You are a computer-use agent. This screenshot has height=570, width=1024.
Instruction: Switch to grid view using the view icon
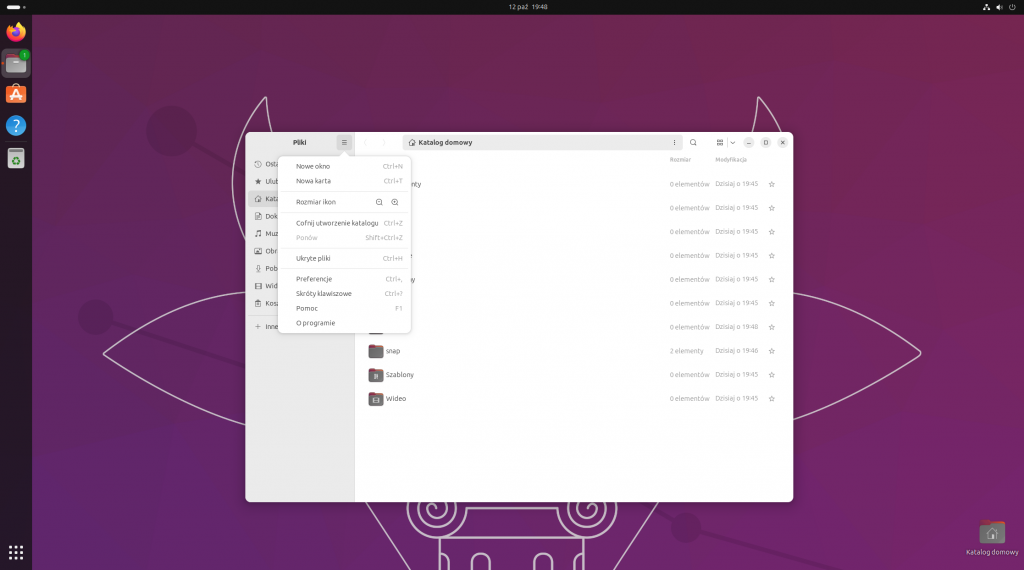(720, 142)
